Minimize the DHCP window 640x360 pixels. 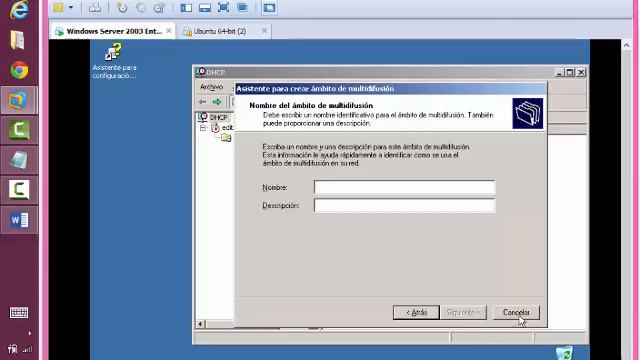point(560,73)
